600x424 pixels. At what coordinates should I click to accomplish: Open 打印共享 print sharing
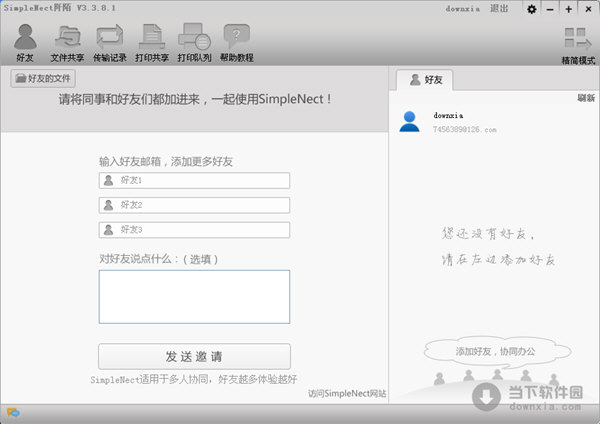coord(152,43)
